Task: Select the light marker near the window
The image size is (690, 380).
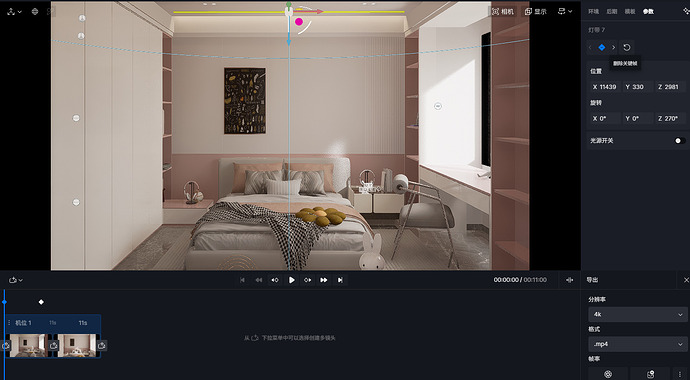Action: [438, 106]
